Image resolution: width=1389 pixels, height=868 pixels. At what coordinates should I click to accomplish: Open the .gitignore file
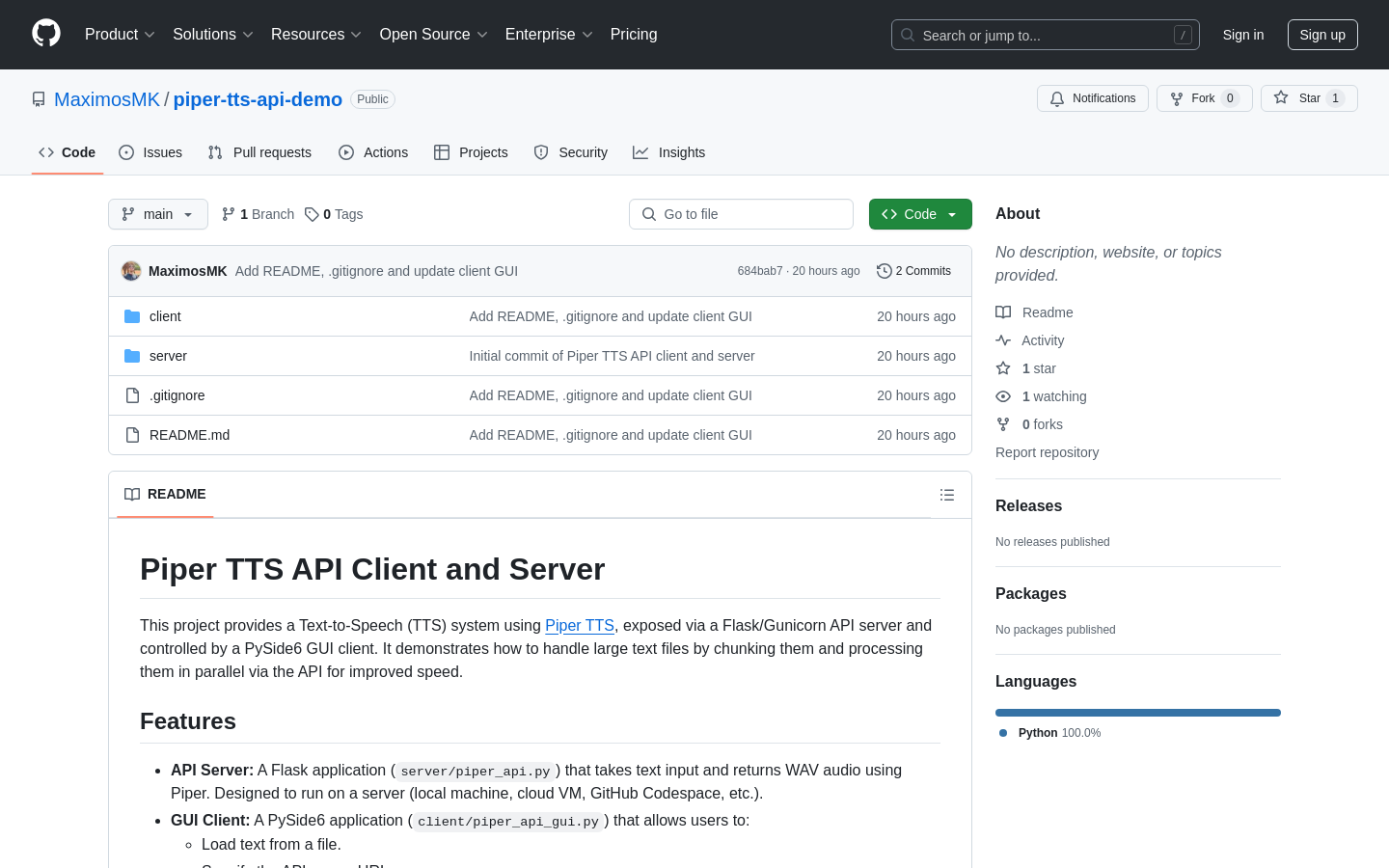[x=177, y=395]
